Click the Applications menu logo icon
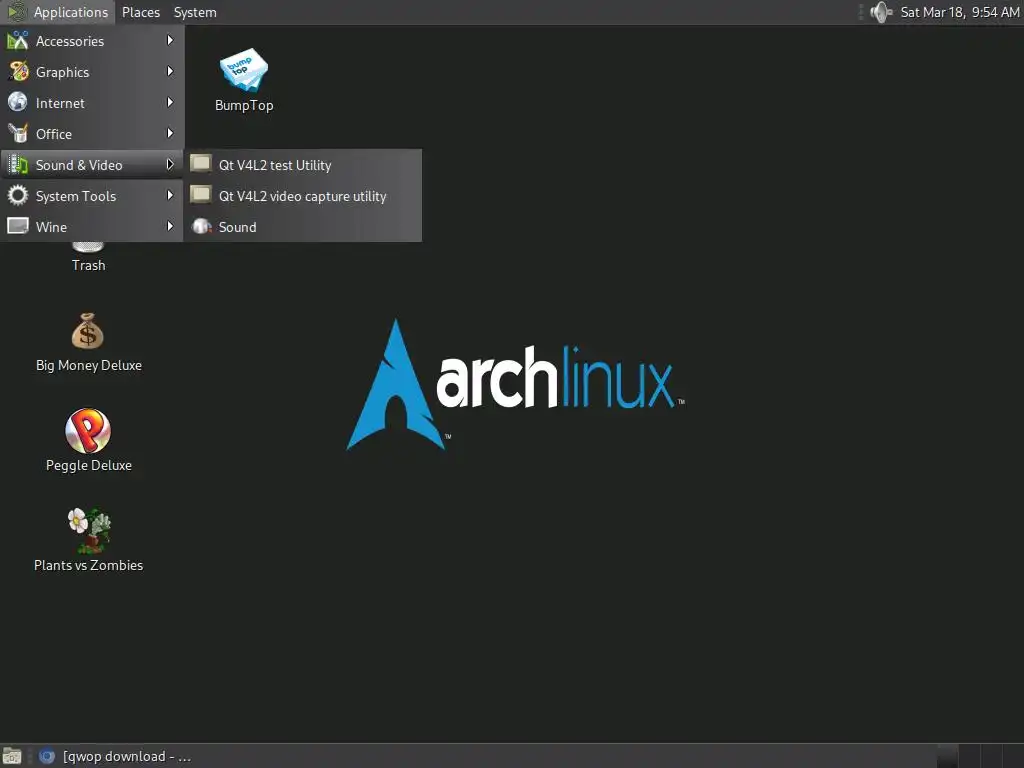 pos(16,12)
